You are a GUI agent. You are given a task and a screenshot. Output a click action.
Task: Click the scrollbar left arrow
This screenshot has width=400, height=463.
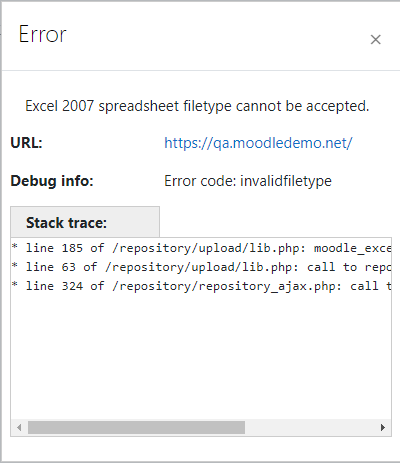click(x=19, y=427)
